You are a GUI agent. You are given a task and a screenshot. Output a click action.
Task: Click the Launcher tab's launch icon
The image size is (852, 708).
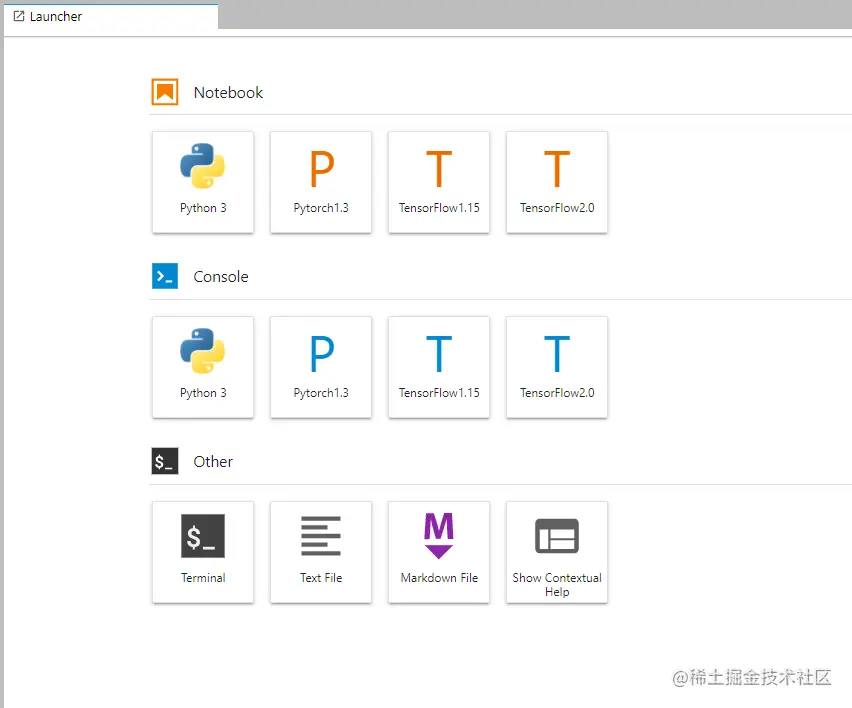point(19,16)
